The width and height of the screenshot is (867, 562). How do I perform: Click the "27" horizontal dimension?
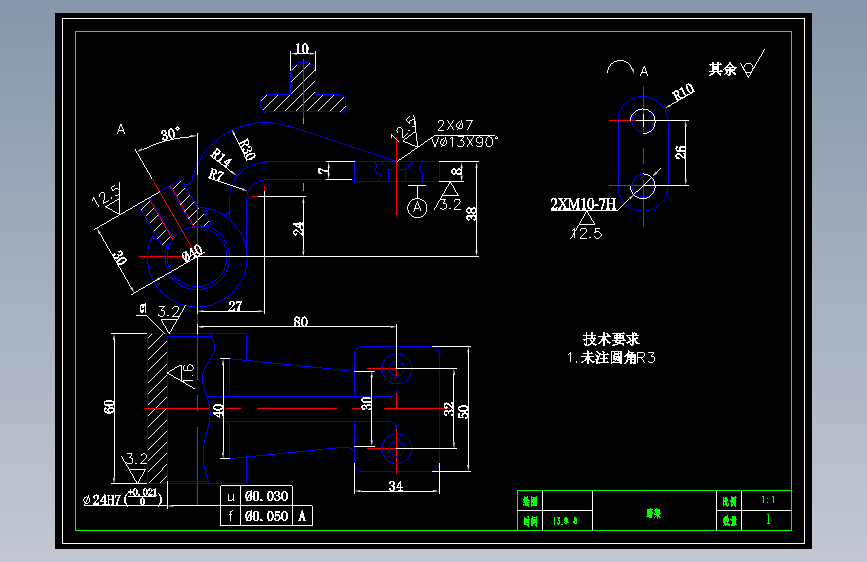235,306
